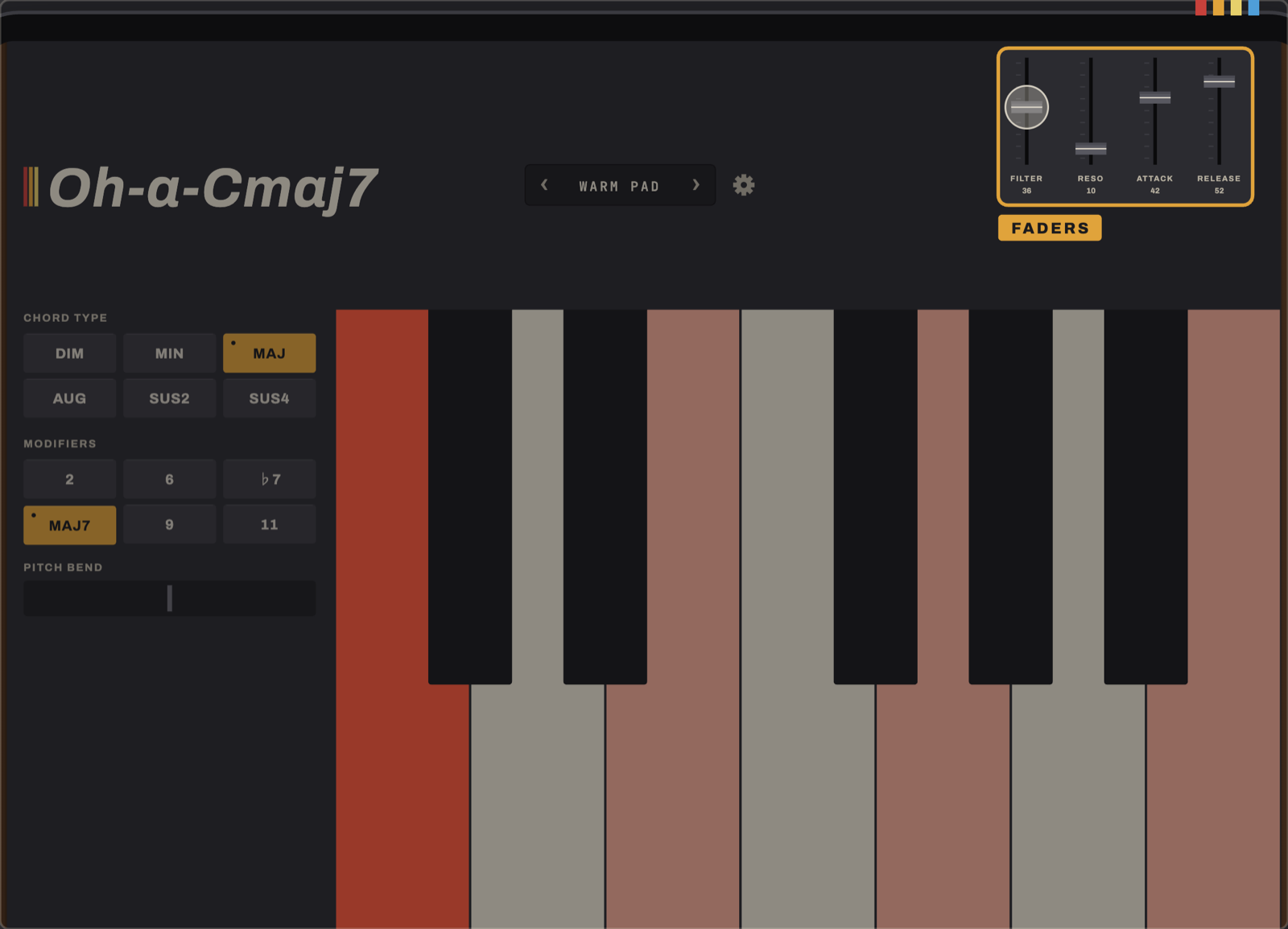Click the Release fader handle

1219,81
